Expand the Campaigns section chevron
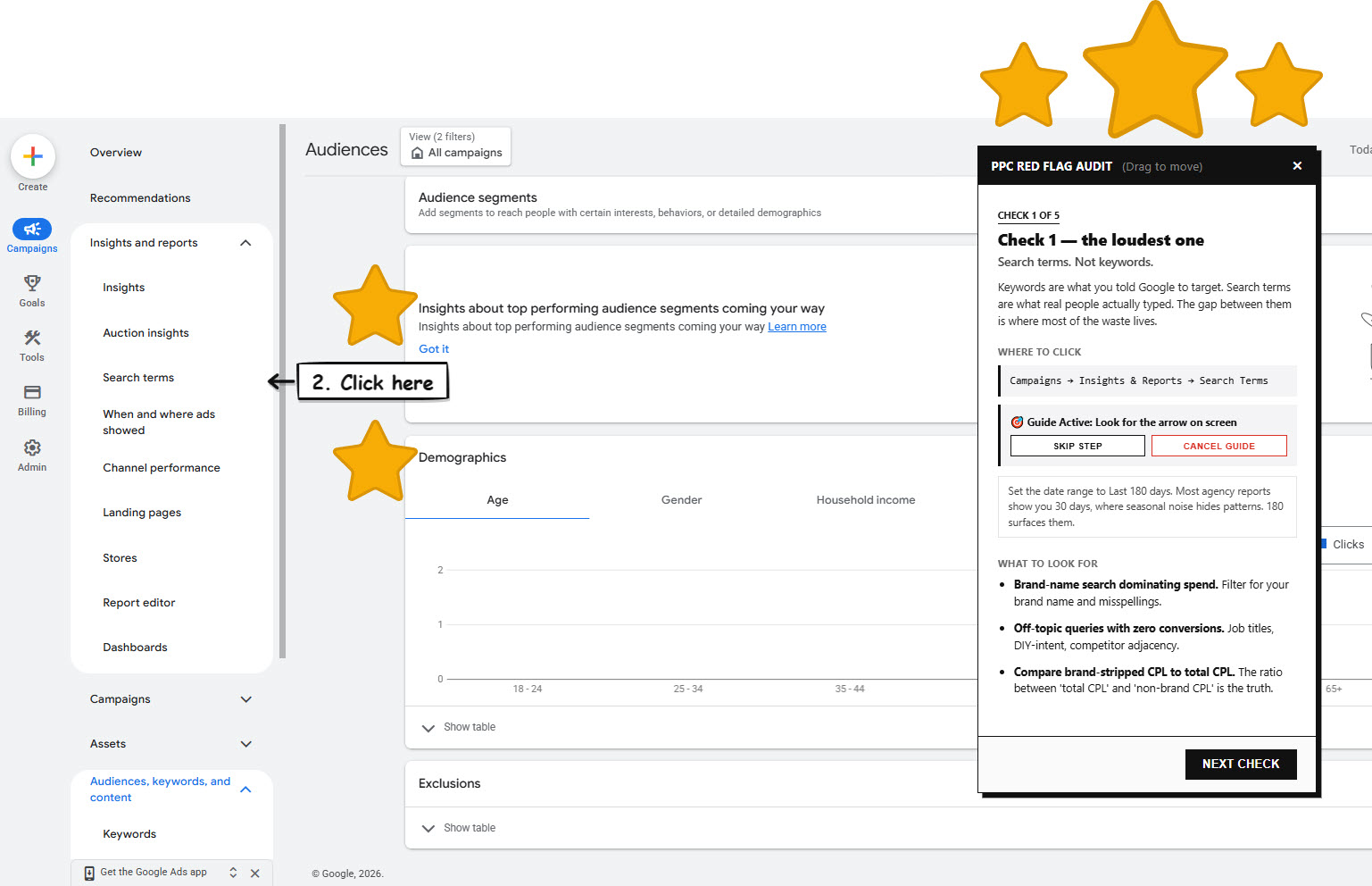The height and width of the screenshot is (886, 1372). click(246, 699)
